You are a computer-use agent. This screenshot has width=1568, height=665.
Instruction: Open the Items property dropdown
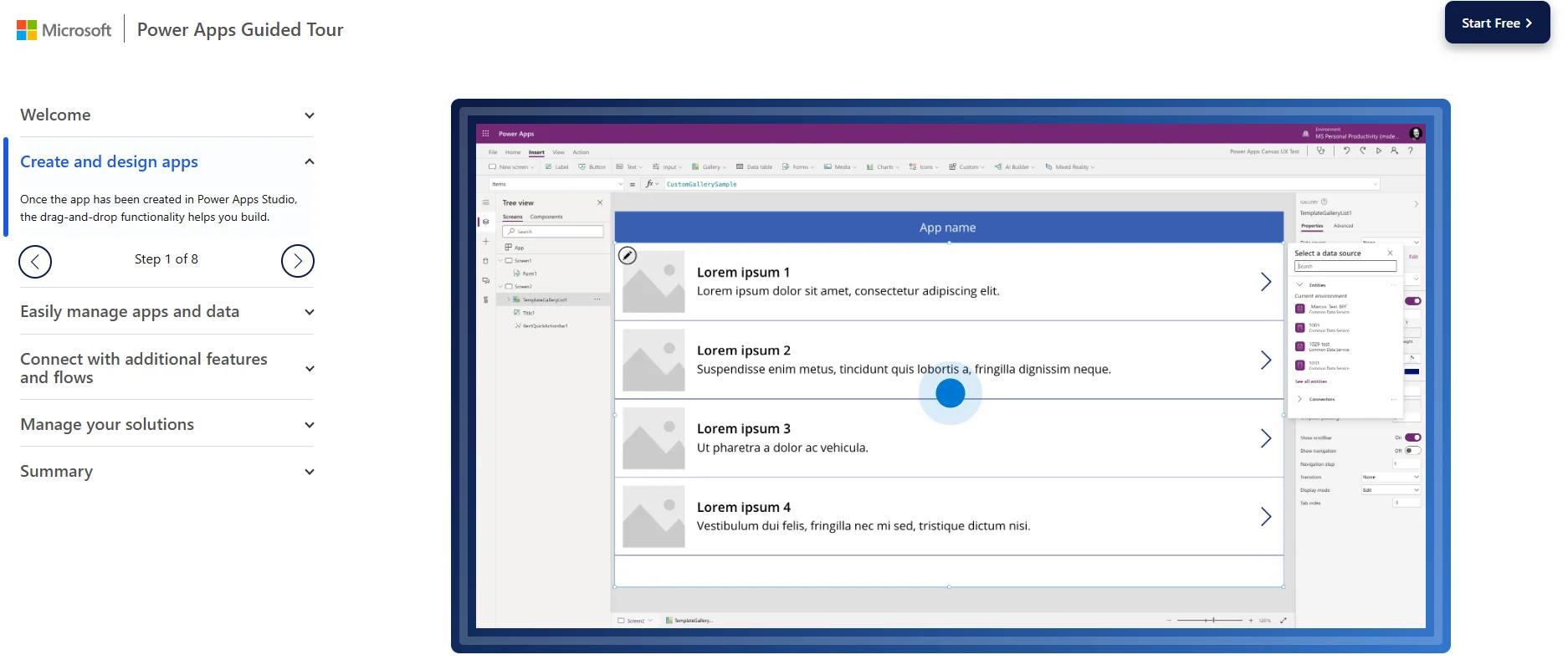point(556,184)
